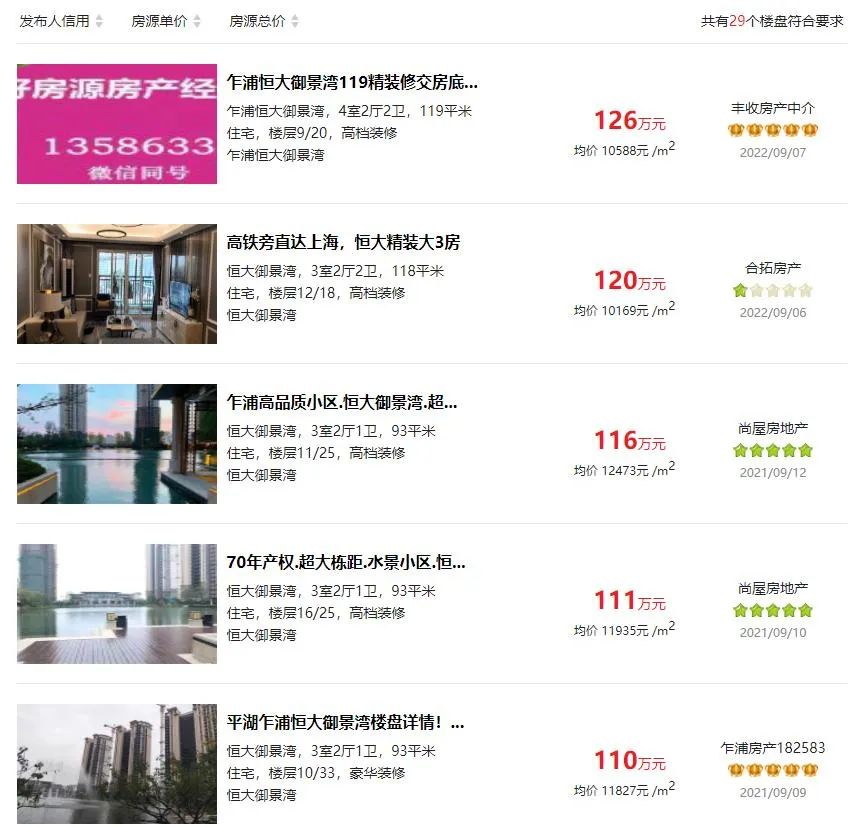Sort by 房源单价 arrow icon
Image resolution: width=863 pixels, height=827 pixels.
[x=197, y=21]
